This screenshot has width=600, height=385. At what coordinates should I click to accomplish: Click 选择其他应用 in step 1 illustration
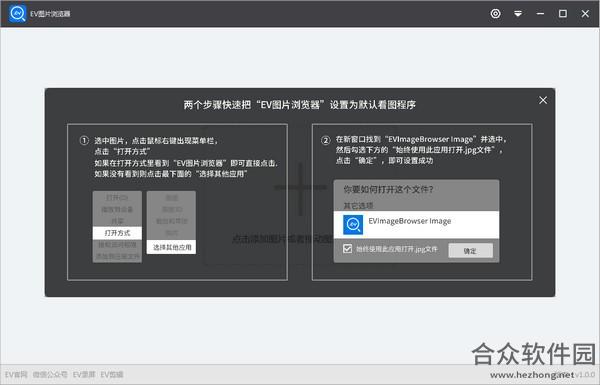[171, 247]
